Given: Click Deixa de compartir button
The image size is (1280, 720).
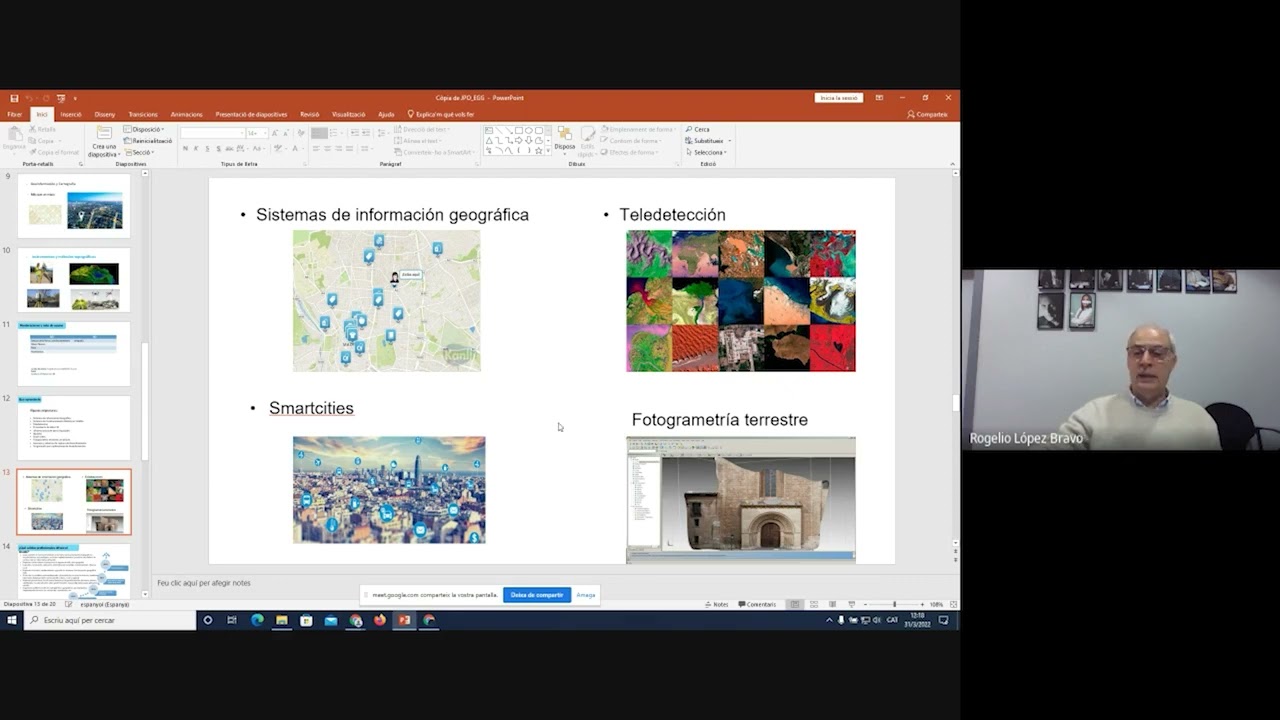Looking at the screenshot, I should [x=537, y=595].
